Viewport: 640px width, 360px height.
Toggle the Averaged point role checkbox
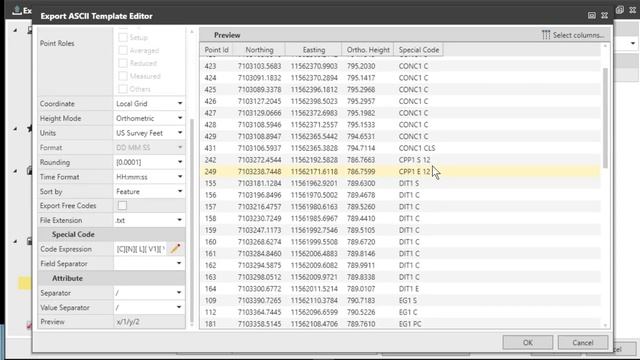(x=122, y=51)
